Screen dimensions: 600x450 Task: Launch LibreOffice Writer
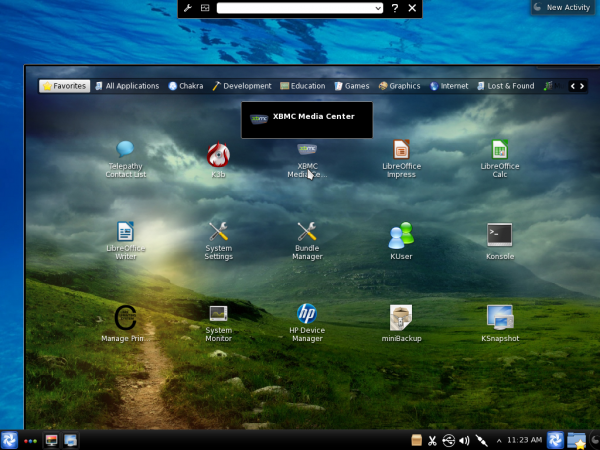click(x=126, y=241)
